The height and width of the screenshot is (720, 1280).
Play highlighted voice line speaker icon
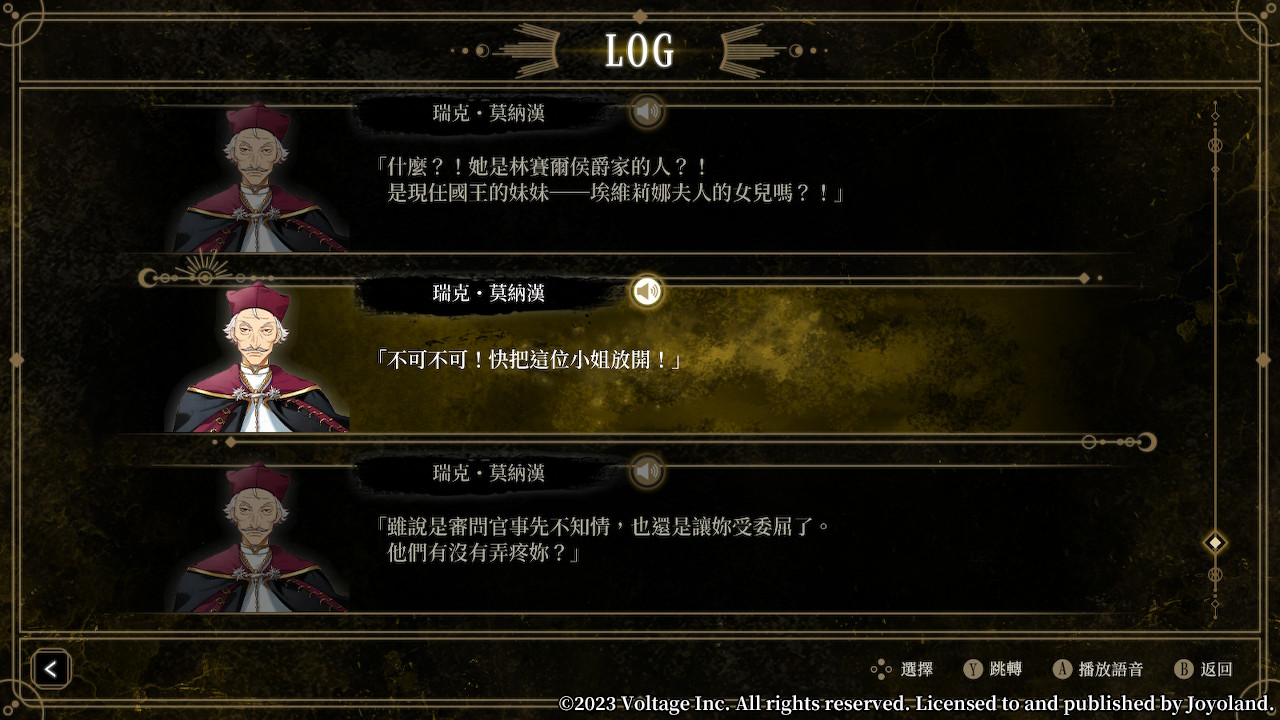point(648,291)
